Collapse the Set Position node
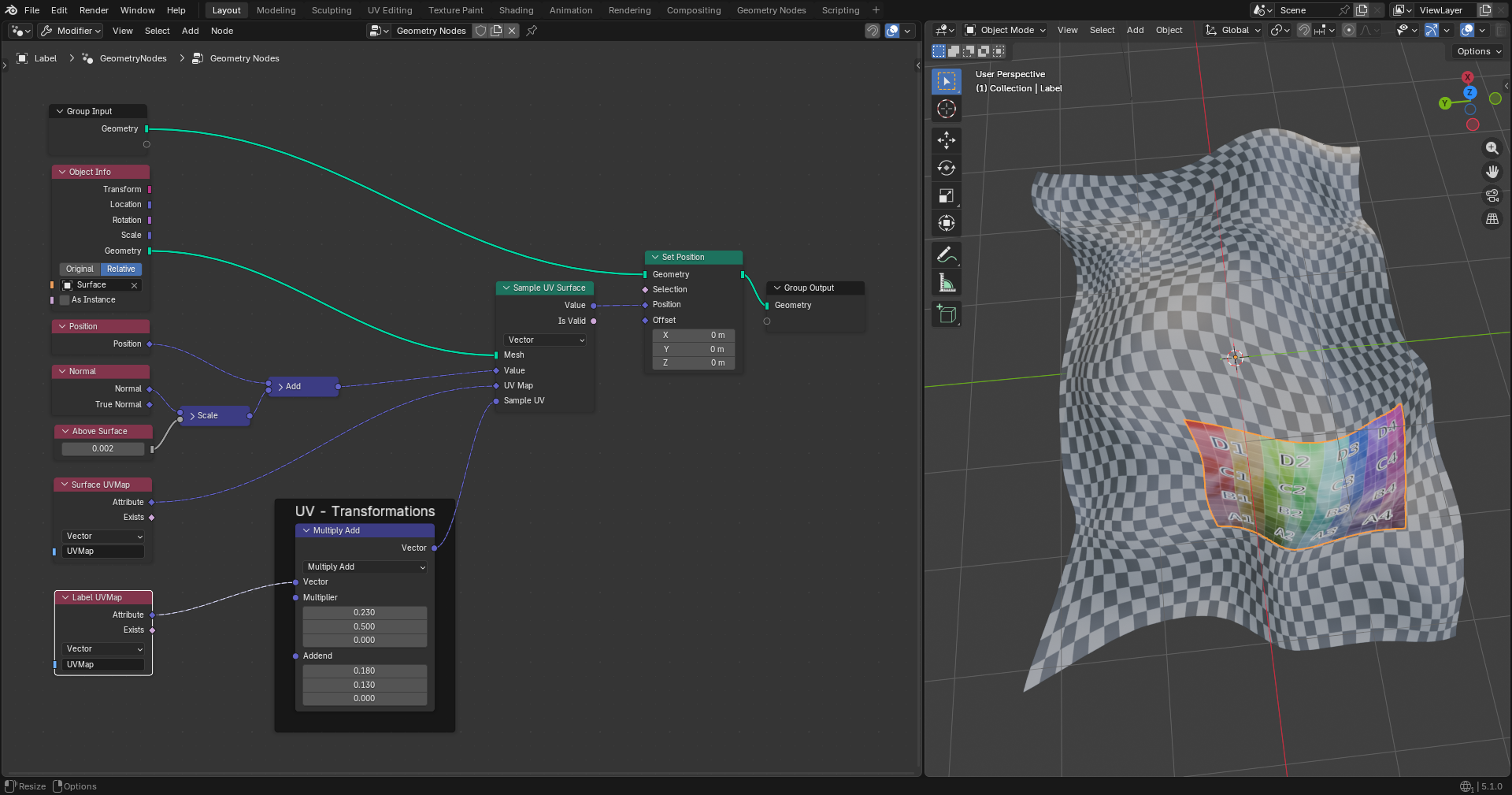1512x795 pixels. pyautogui.click(x=655, y=258)
